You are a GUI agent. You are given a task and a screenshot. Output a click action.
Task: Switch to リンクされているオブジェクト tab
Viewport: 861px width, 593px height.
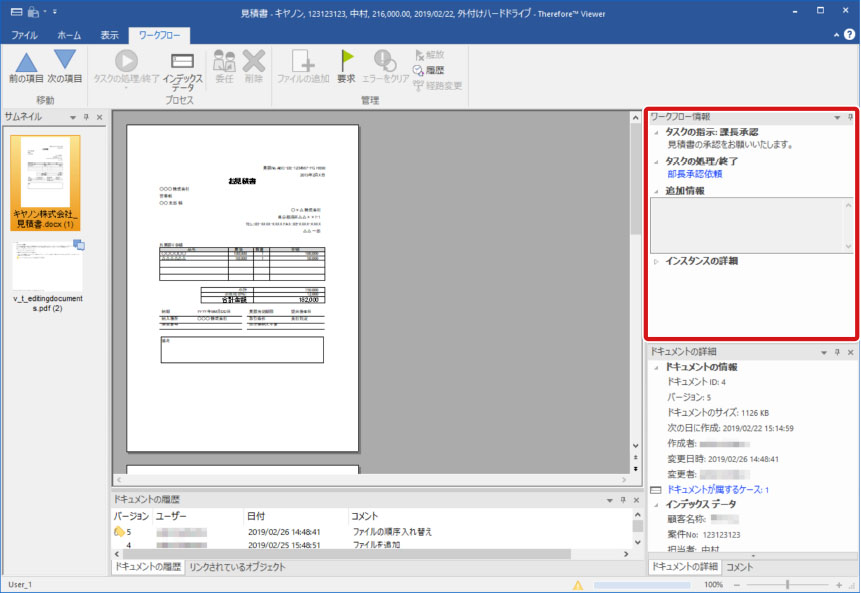pyautogui.click(x=237, y=567)
